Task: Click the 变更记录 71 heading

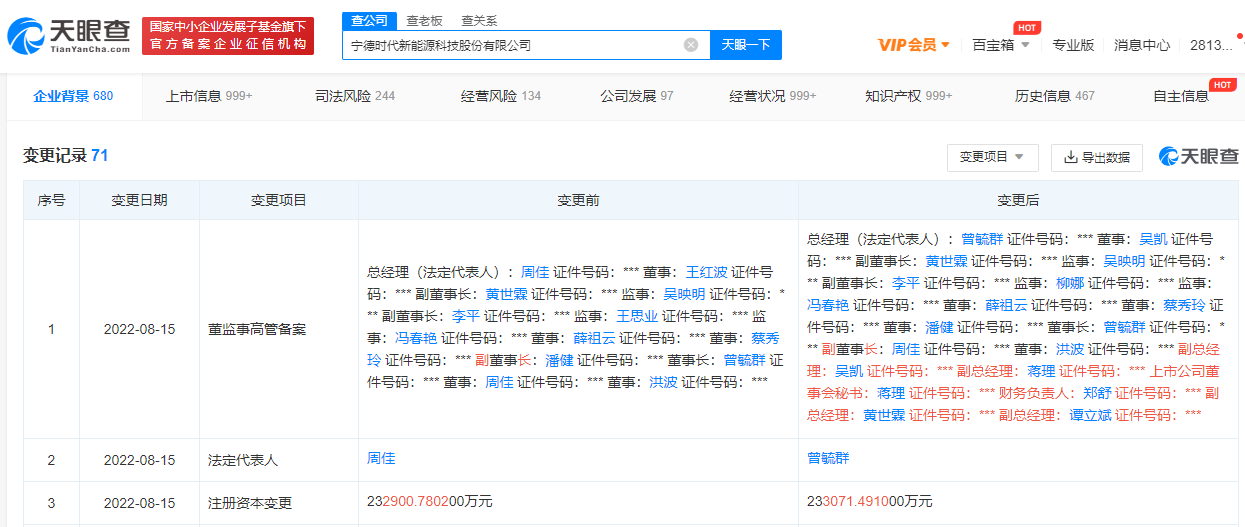Action: (x=66, y=155)
